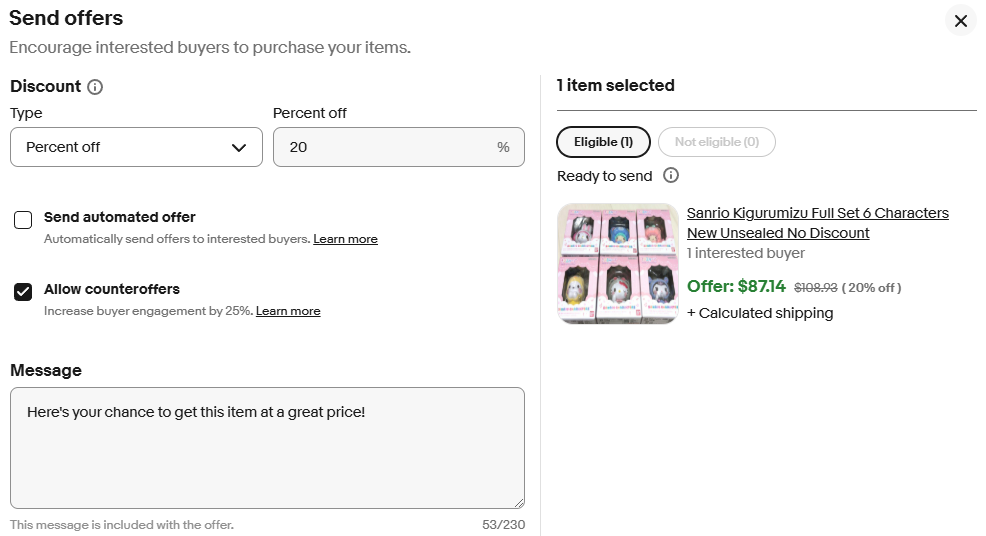The image size is (986, 536).
Task: Click the percent symbol in discount field
Action: click(x=503, y=147)
